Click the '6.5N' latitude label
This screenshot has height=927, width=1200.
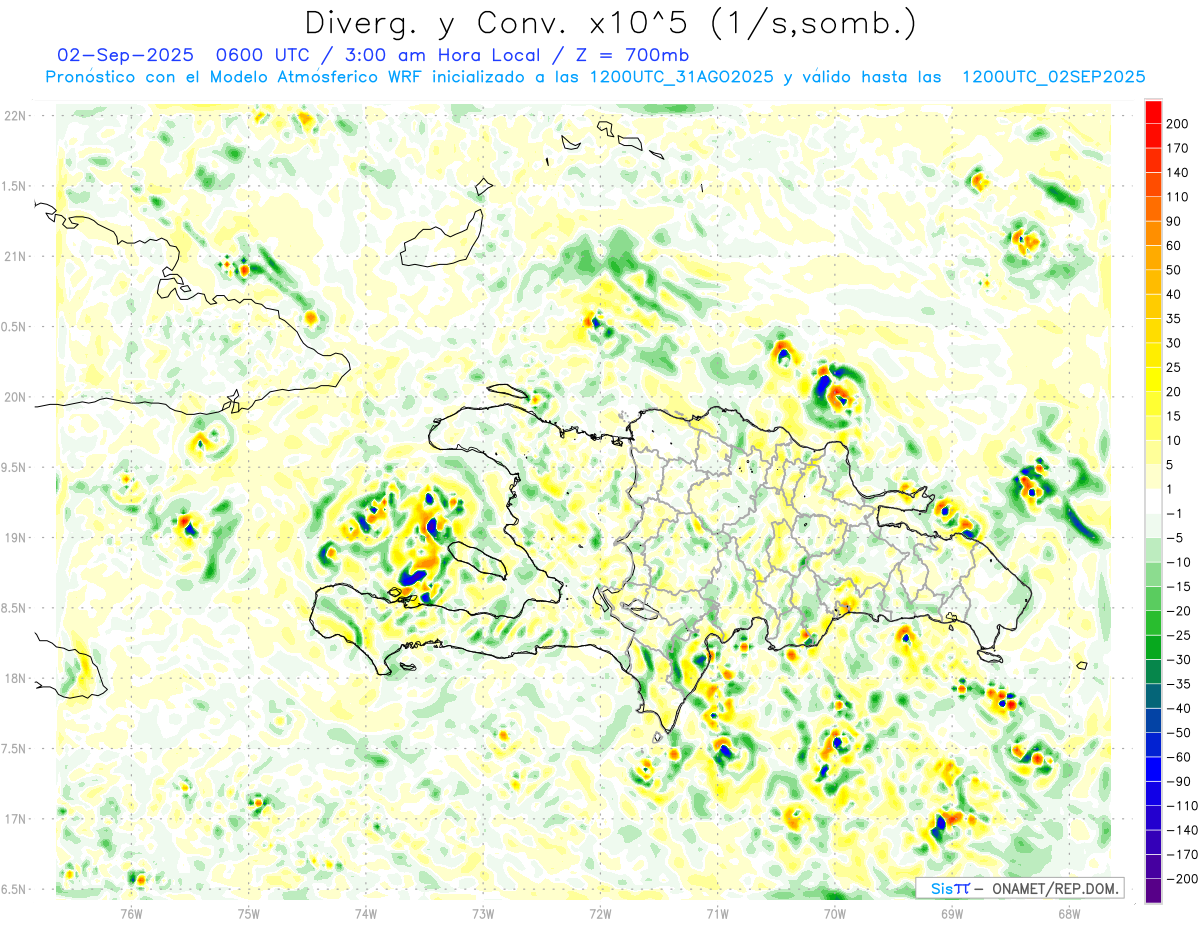point(16,889)
